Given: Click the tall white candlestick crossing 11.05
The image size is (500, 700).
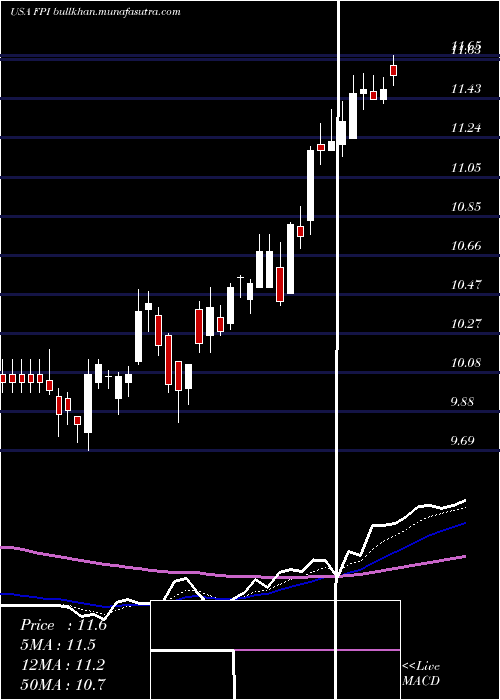Looking at the screenshot, I should tap(310, 185).
